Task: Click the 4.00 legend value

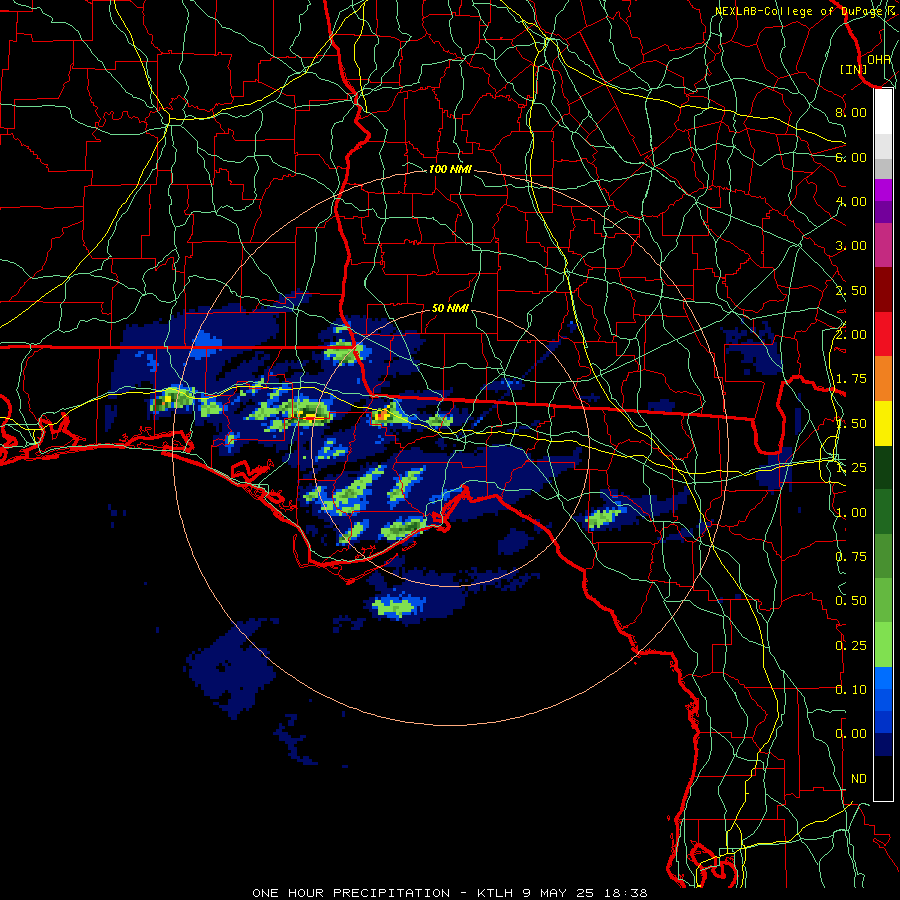Action: [851, 201]
